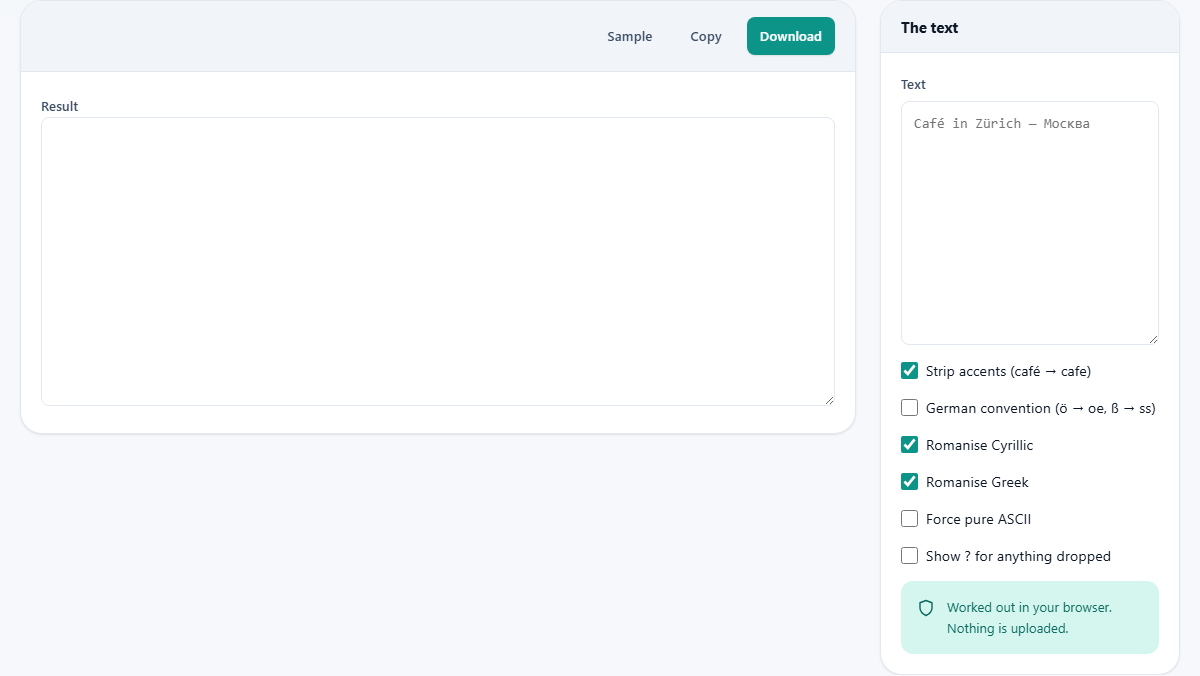Download the converted result
Screen dimensions: 1200x676
click(x=791, y=36)
